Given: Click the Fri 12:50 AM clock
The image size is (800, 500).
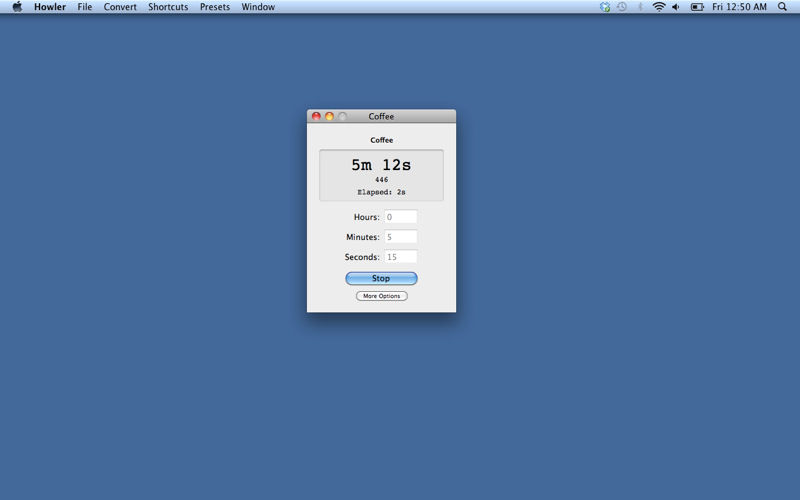Looking at the screenshot, I should (x=739, y=7).
